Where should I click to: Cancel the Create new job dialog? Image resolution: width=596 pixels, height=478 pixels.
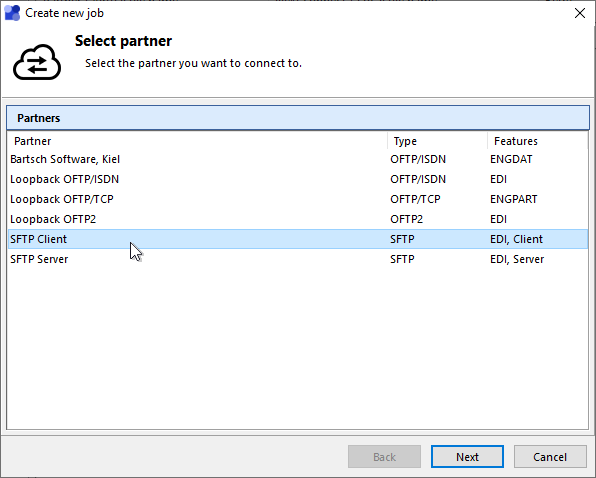550,456
